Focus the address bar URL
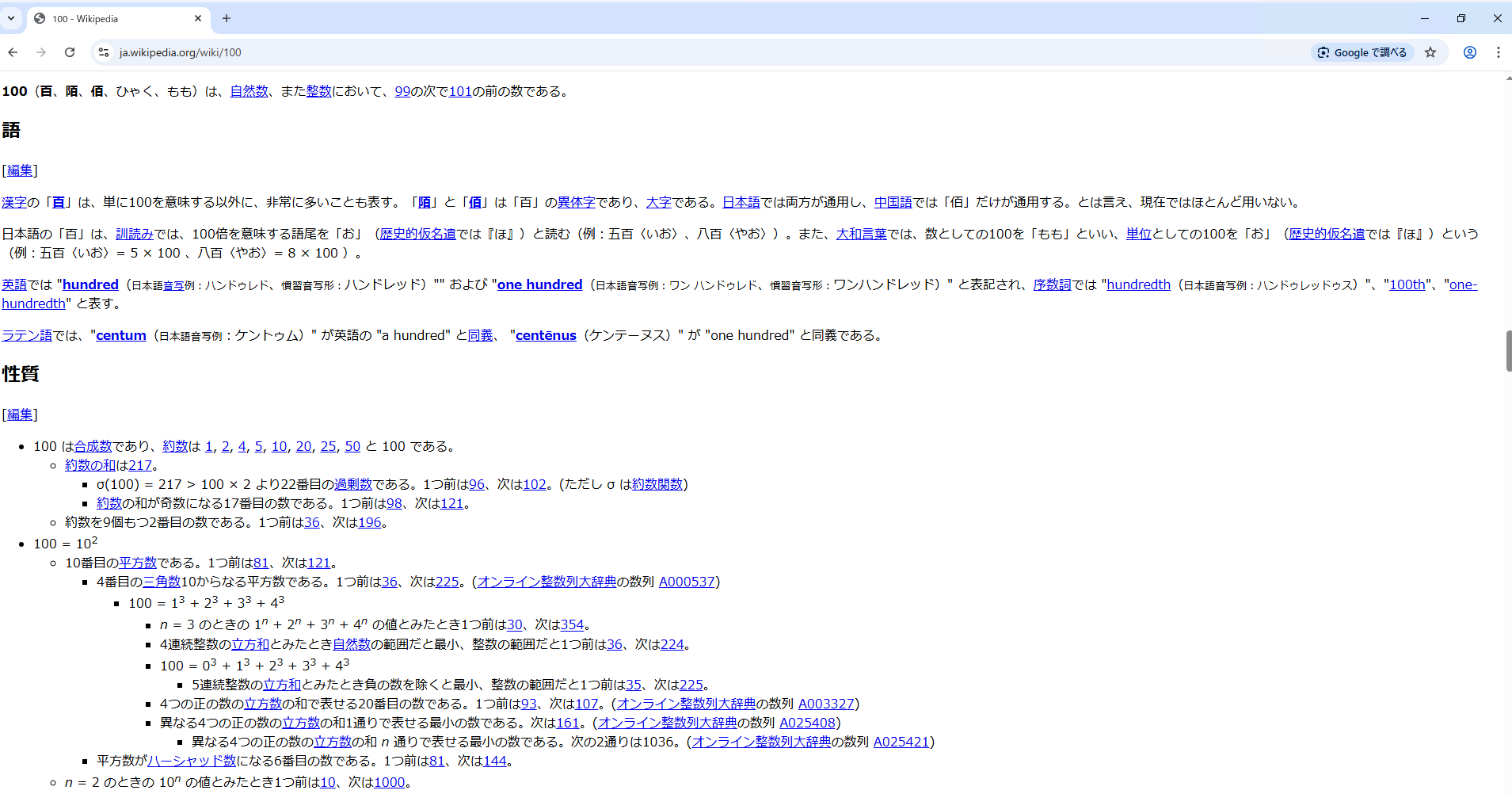The width and height of the screenshot is (1512, 794). (x=181, y=52)
